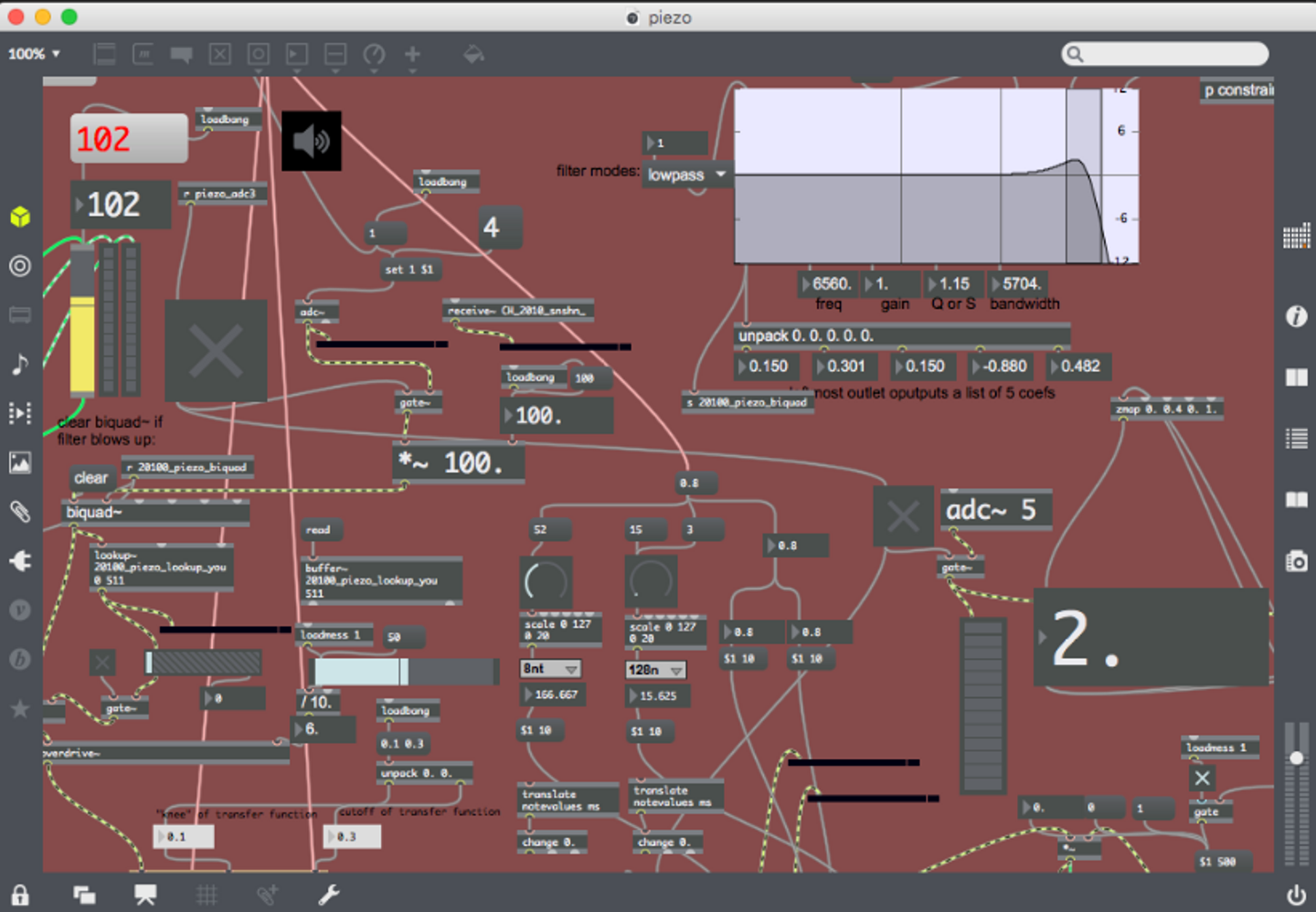Toggle the X box below loadmess 1

pyautogui.click(x=1202, y=778)
